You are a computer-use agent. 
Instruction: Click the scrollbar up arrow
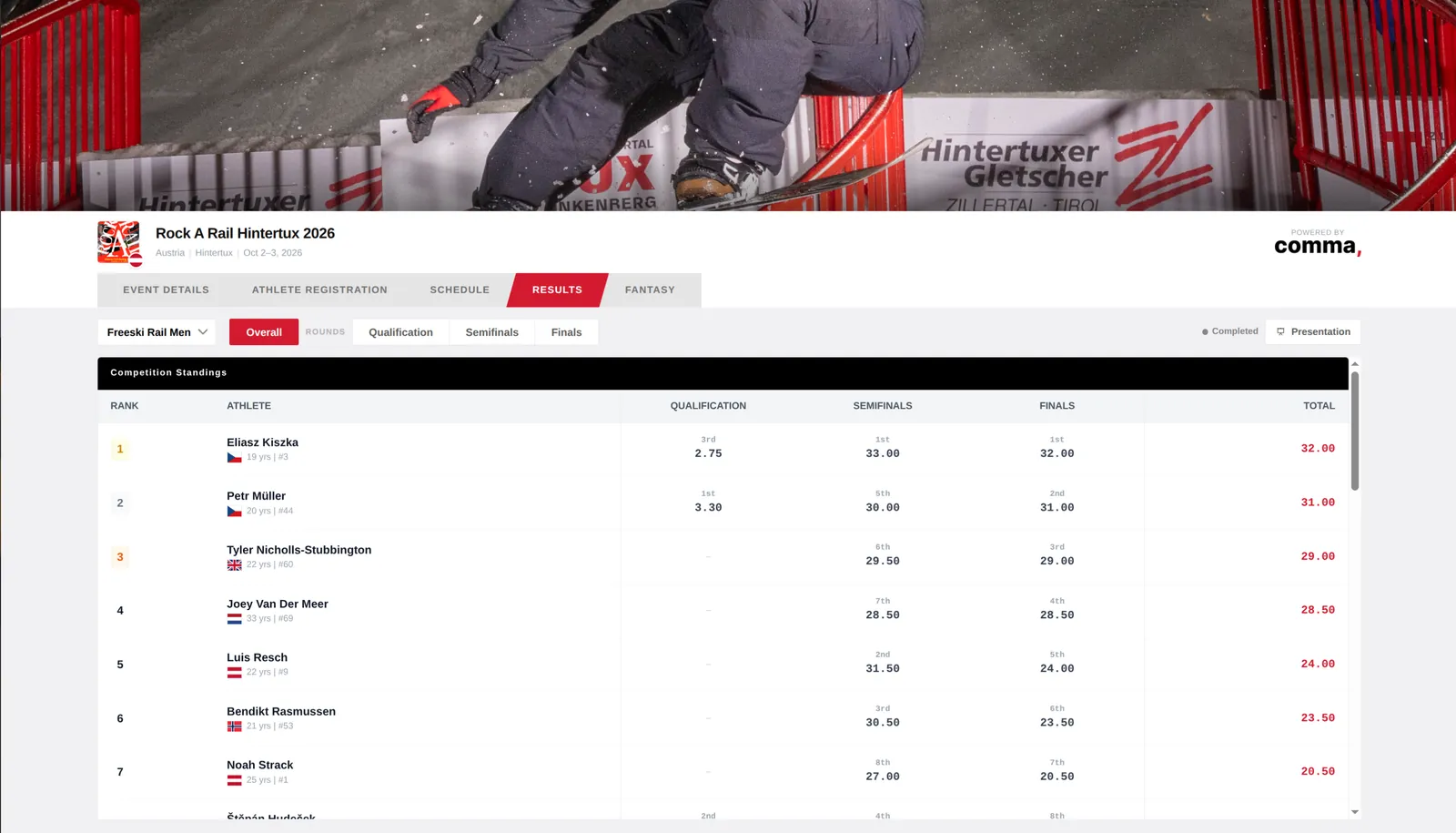pos(1355,364)
